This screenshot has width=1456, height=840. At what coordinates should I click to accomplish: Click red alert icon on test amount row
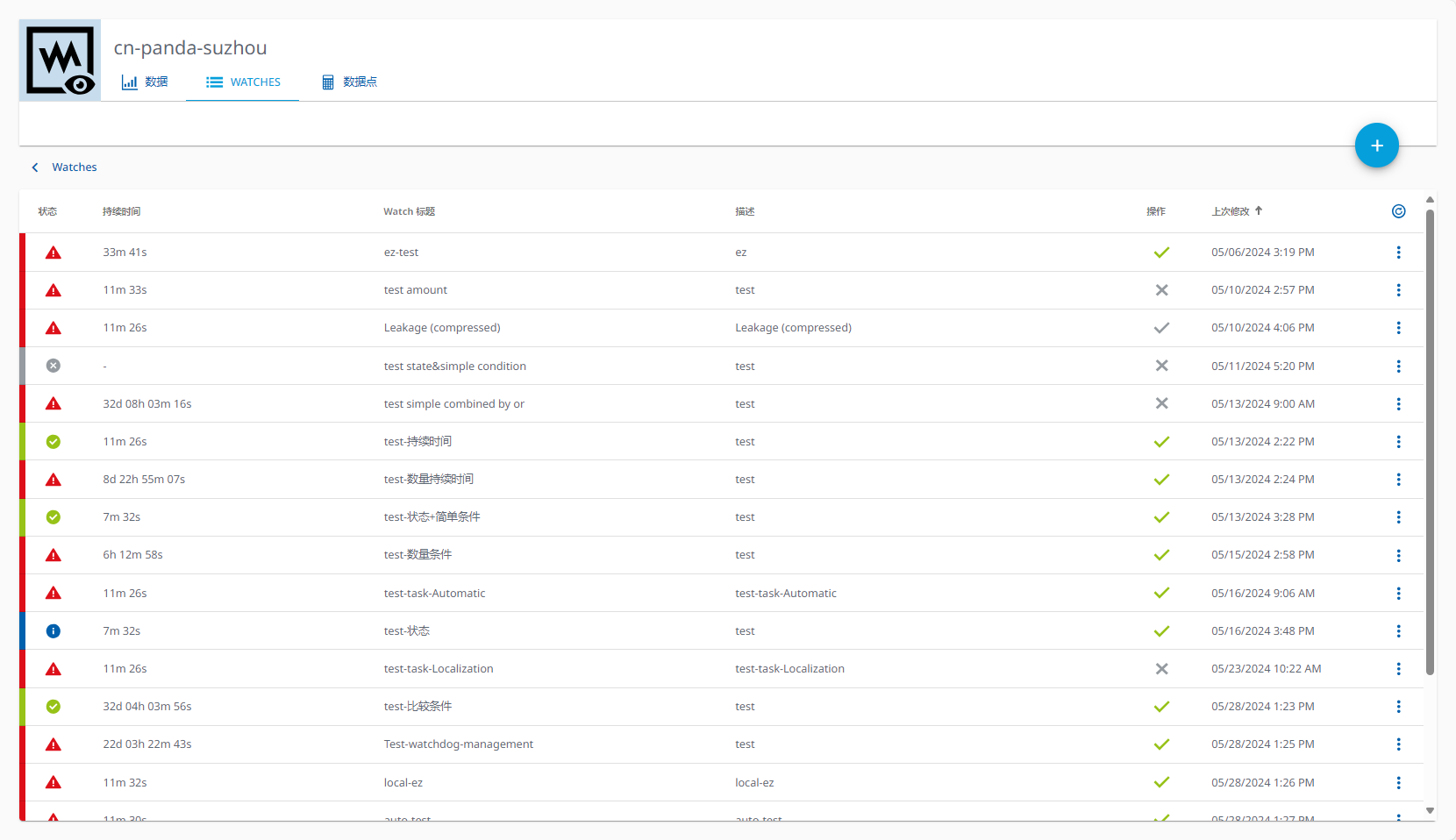pos(54,290)
